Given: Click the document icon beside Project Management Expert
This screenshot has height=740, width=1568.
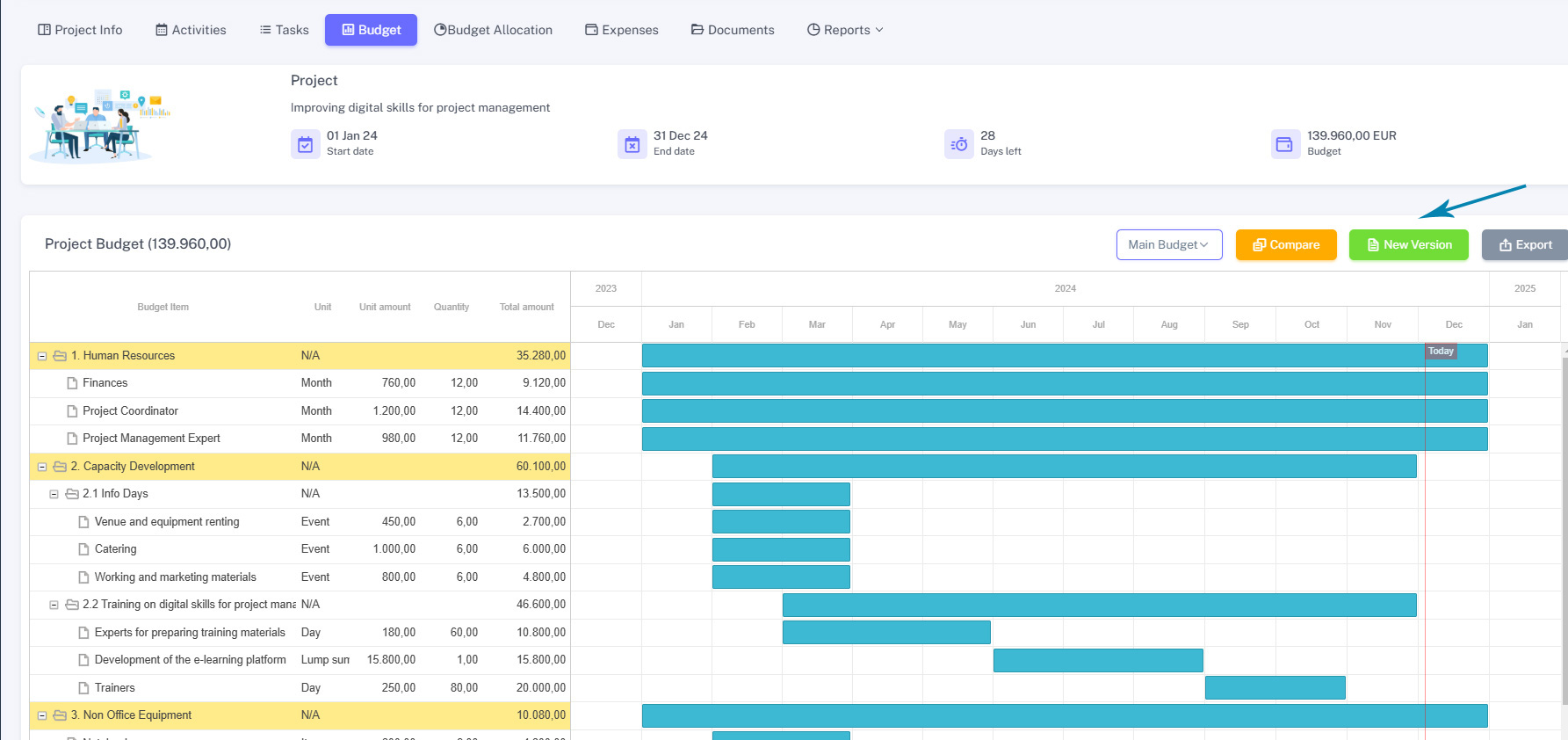Looking at the screenshot, I should 72,439.
